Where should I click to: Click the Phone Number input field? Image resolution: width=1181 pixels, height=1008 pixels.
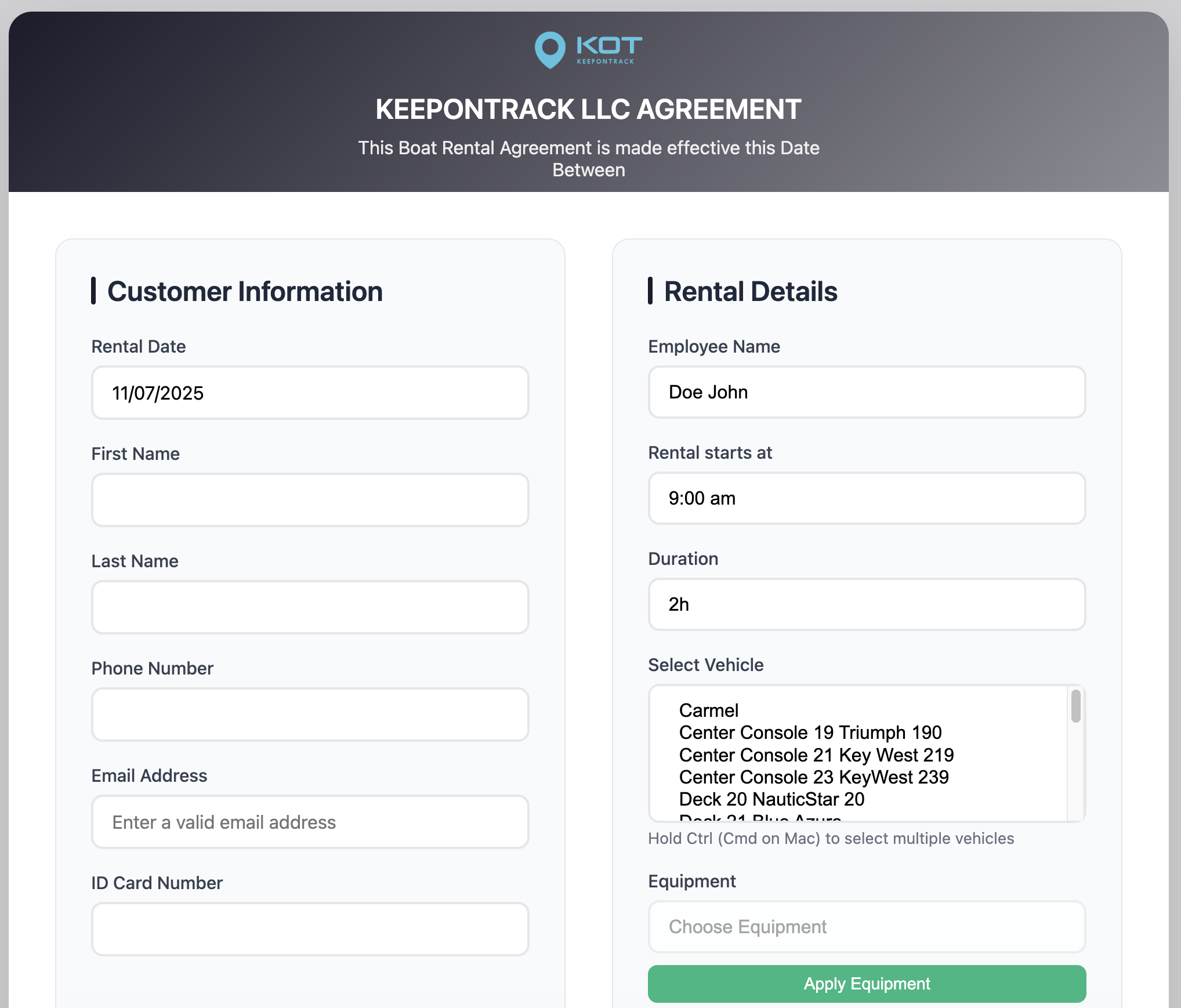[x=310, y=714]
